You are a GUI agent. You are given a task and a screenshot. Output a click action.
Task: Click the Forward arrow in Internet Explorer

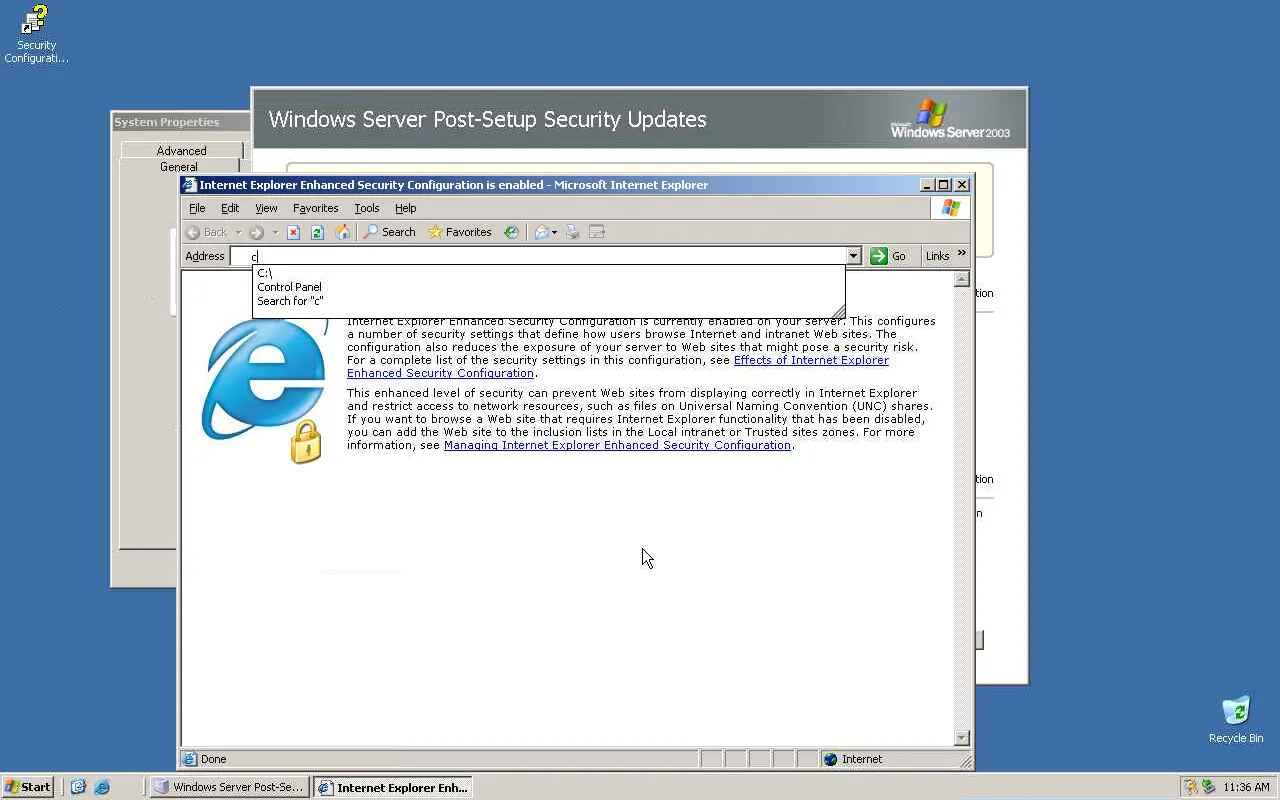[257, 232]
